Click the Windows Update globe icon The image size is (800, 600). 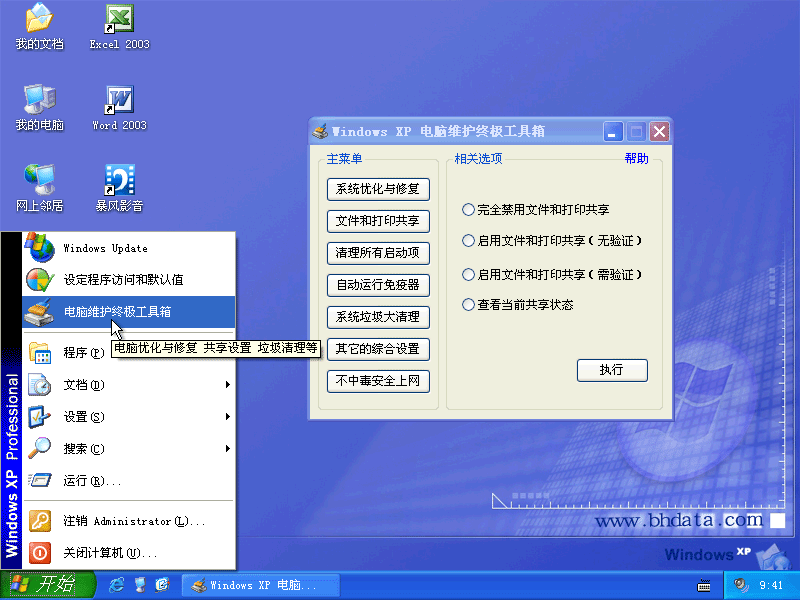(40, 248)
